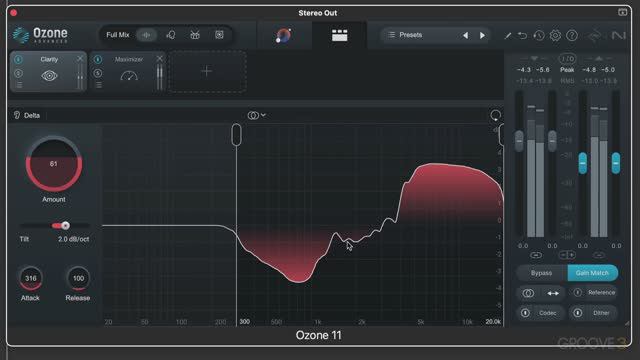Toggle the Maximizer module power button
The image size is (640, 360).
coord(98,60)
